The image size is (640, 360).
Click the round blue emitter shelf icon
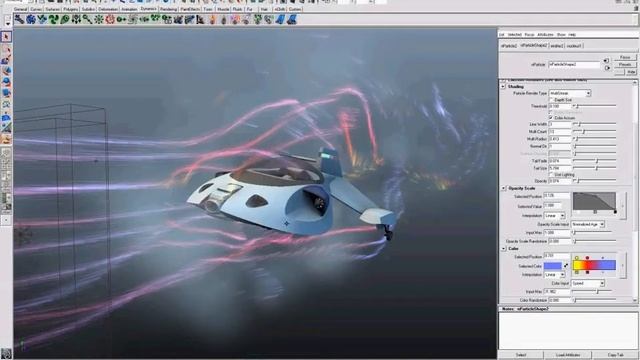31,19
